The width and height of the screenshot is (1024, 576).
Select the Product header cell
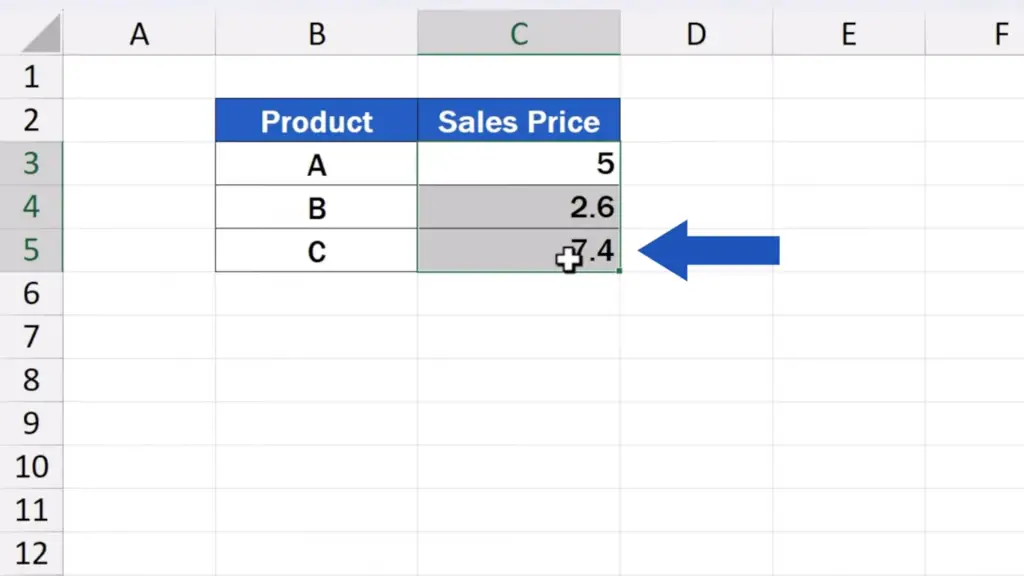(317, 120)
